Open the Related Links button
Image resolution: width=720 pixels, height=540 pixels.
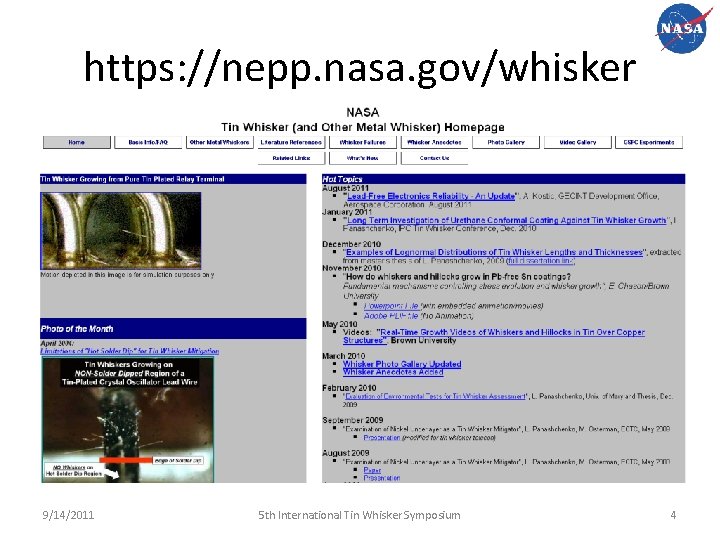point(291,158)
